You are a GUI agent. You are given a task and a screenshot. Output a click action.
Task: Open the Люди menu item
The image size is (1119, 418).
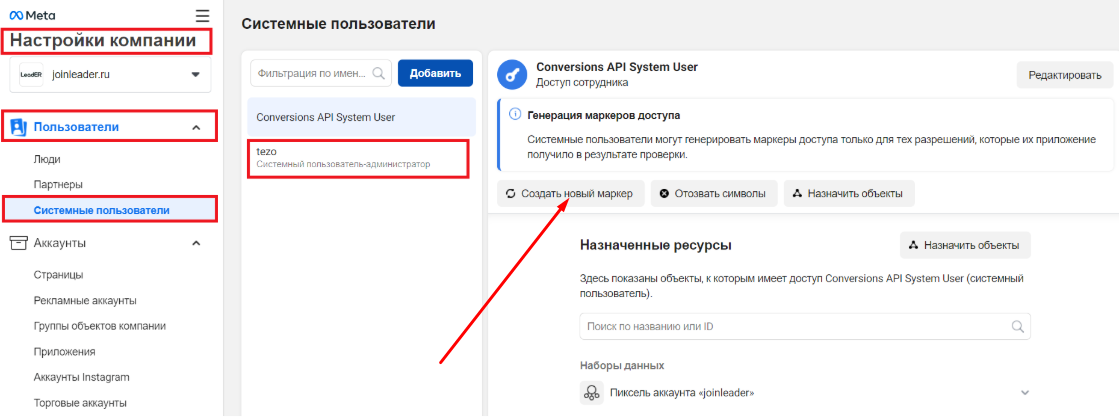point(46,158)
